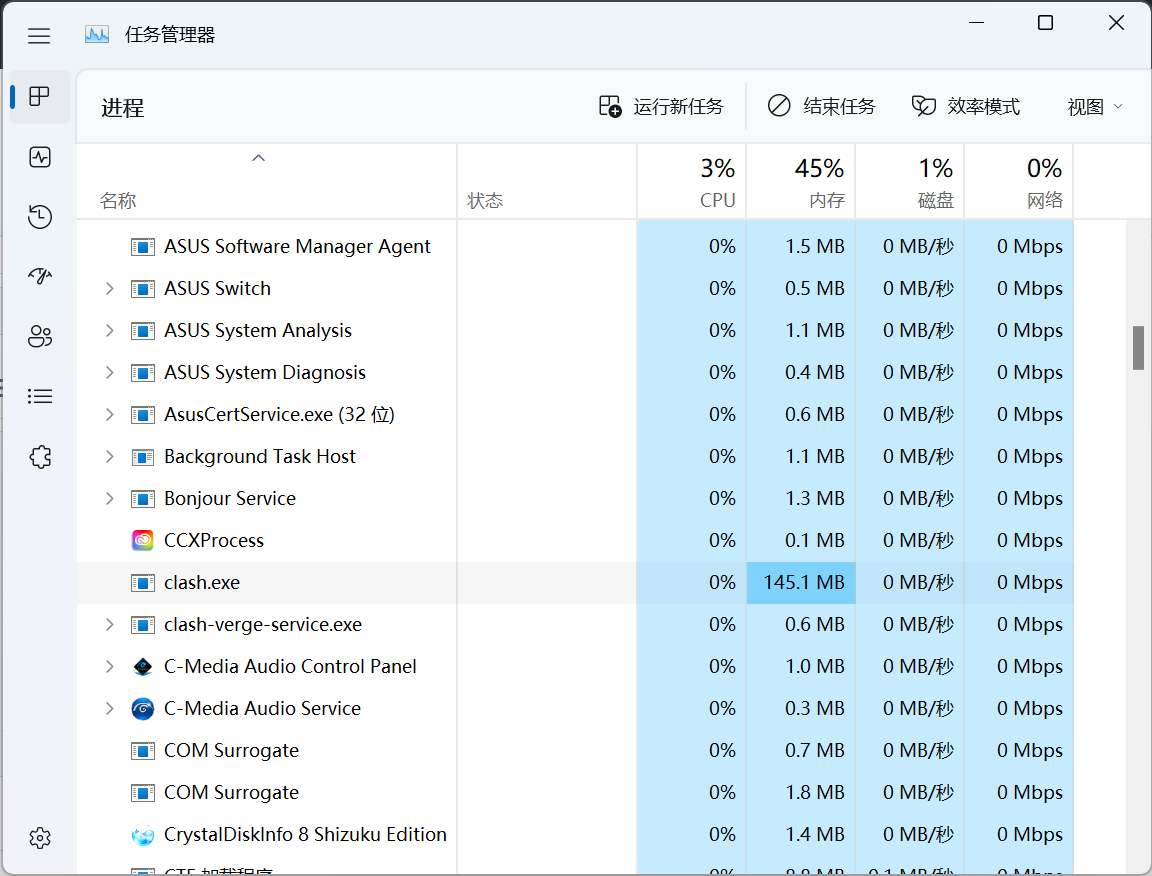
Task: Maximize the Task Manager window
Action: (x=1045, y=23)
